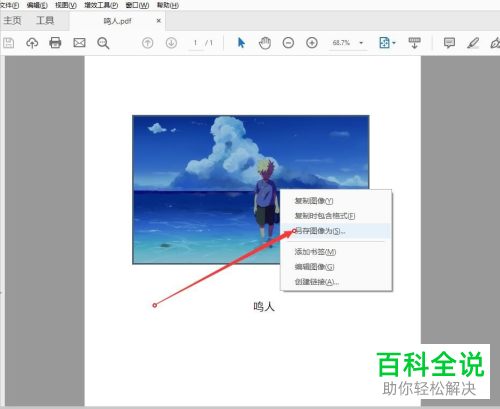Select the arrow selection tool
Image resolution: width=500 pixels, height=409 pixels.
click(241, 43)
